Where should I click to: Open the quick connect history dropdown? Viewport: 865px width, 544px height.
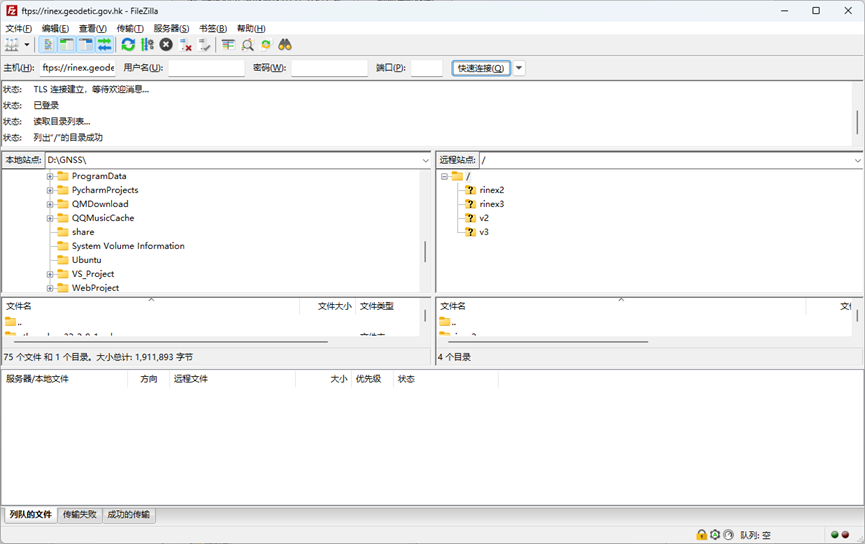[x=519, y=68]
